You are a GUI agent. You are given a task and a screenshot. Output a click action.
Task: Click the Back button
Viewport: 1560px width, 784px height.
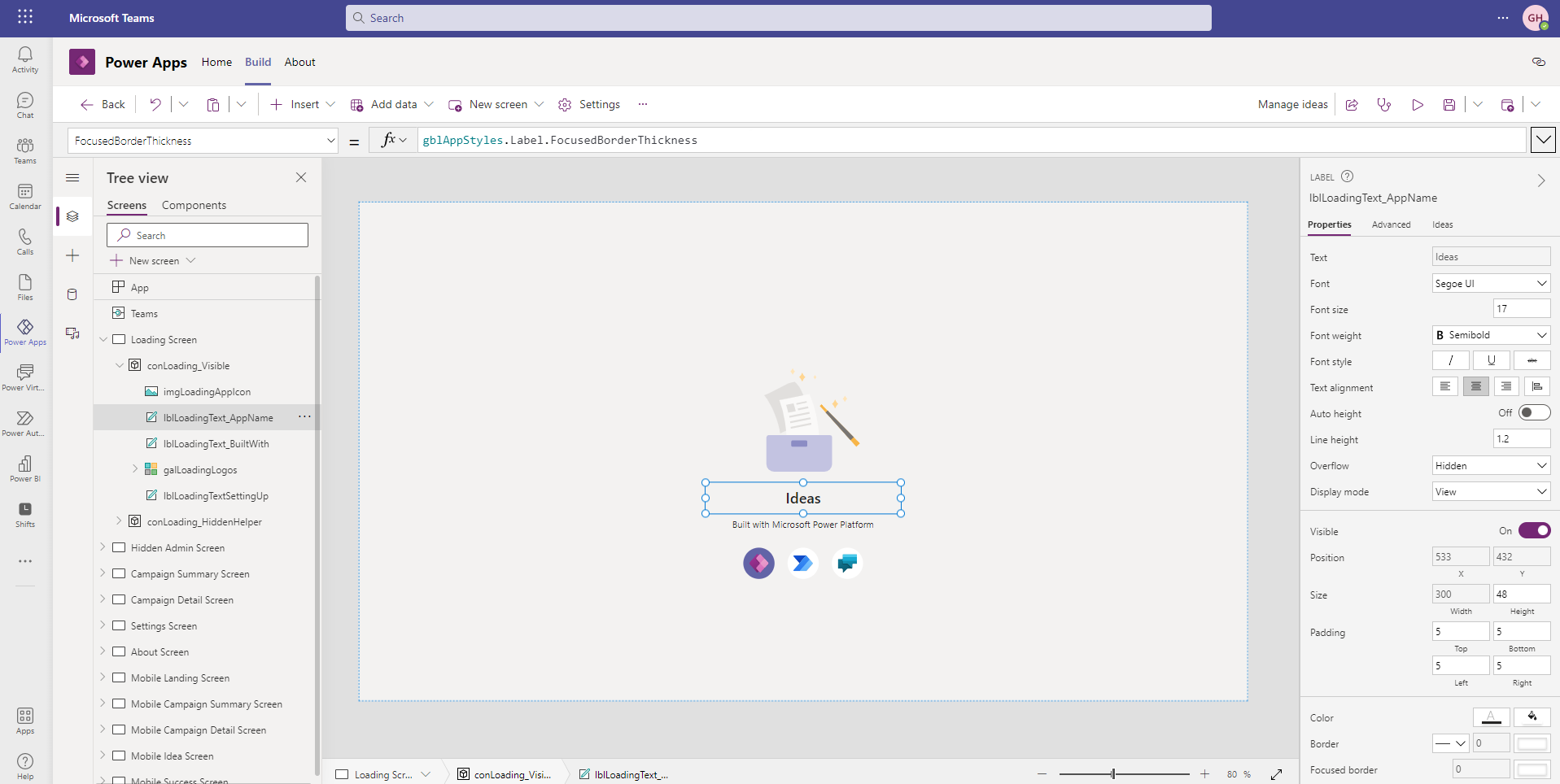click(103, 104)
